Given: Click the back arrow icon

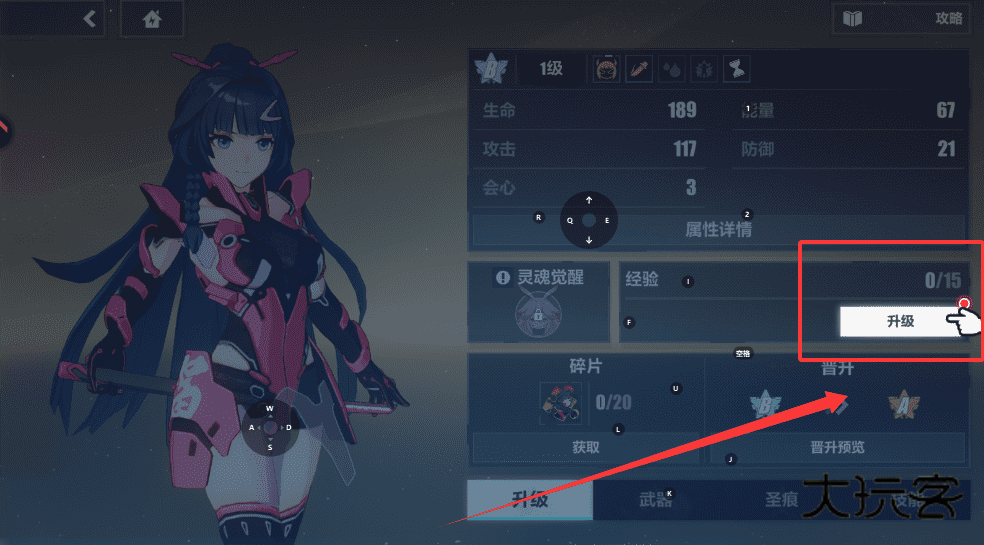Looking at the screenshot, I should click(90, 19).
